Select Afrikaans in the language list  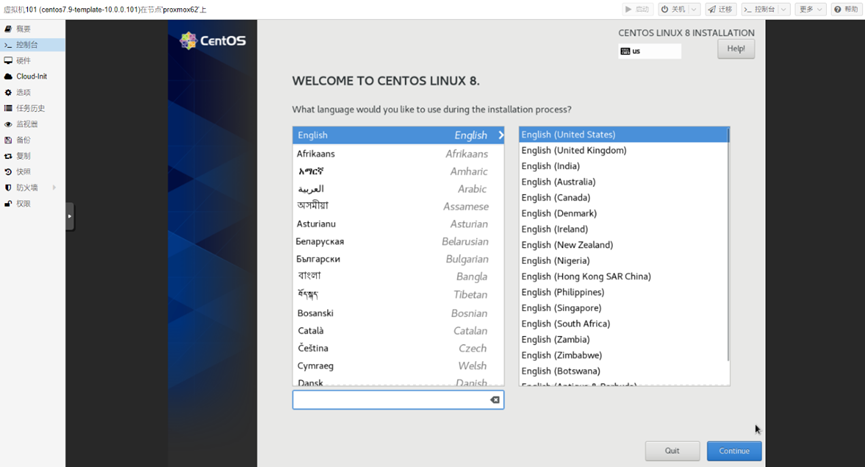(x=398, y=154)
